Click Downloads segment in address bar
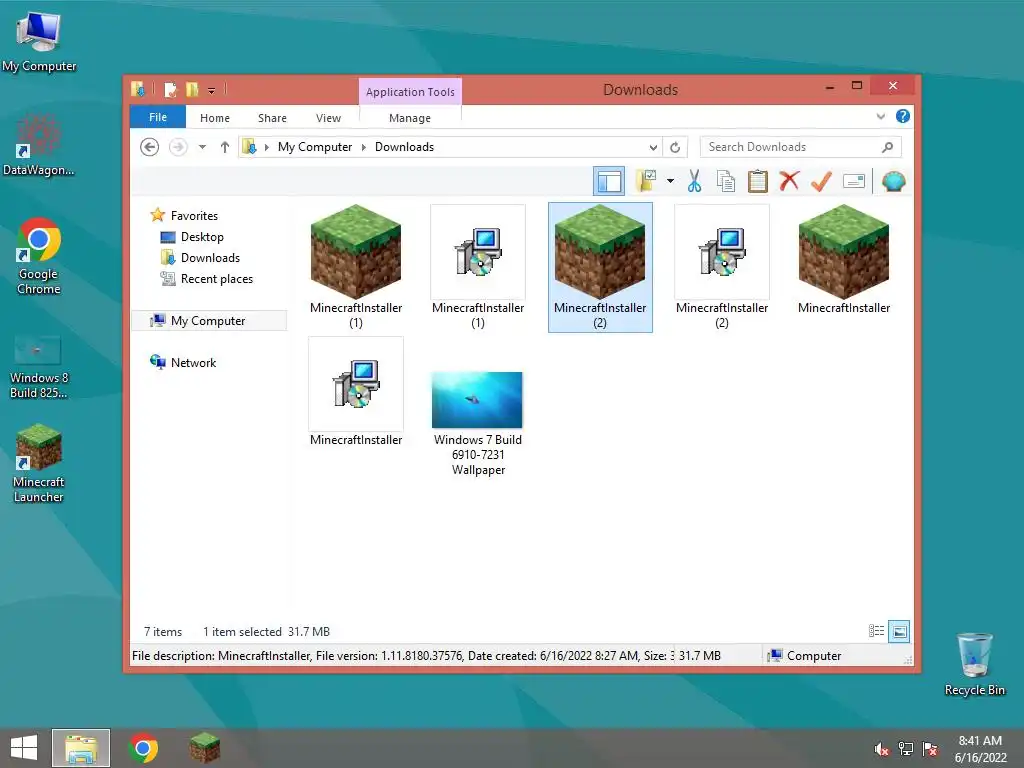The image size is (1024, 768). [x=404, y=147]
